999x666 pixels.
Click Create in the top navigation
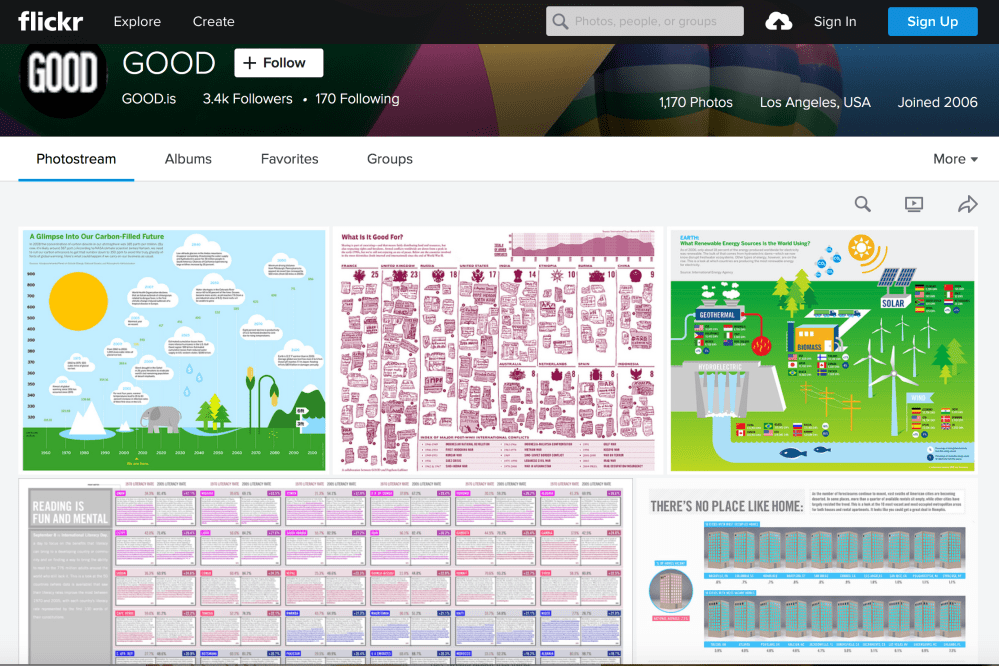[213, 20]
